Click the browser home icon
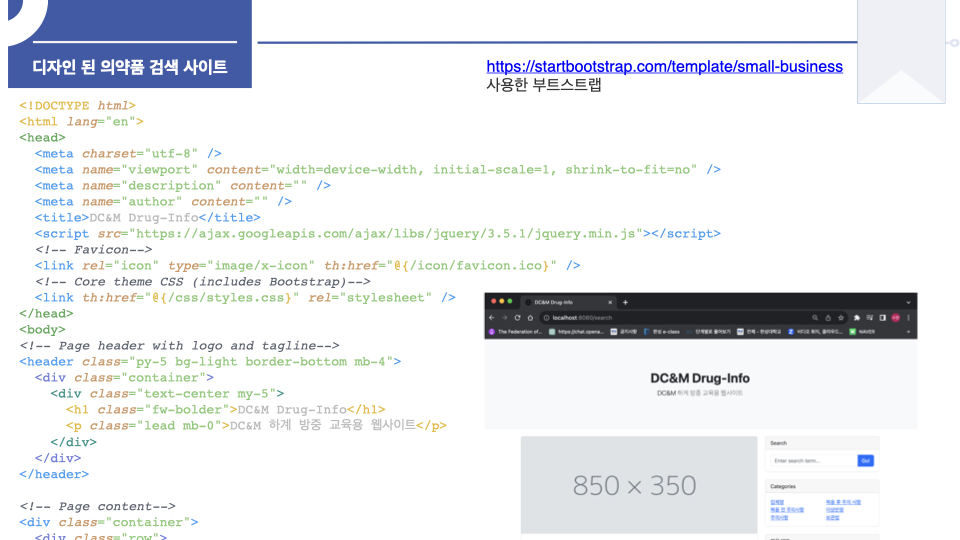The image size is (960, 540). tap(530, 318)
